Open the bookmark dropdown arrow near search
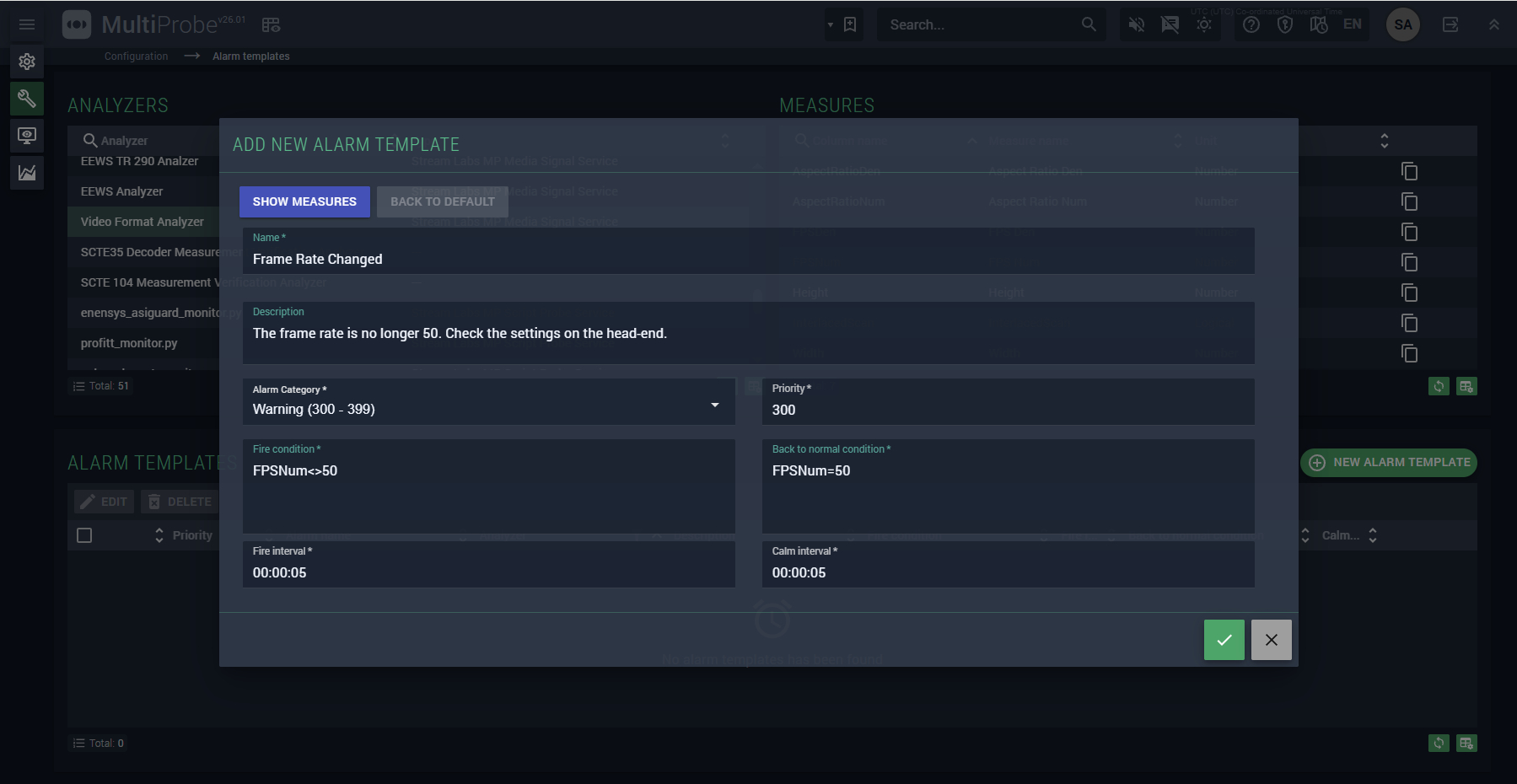This screenshot has width=1517, height=784. click(831, 24)
